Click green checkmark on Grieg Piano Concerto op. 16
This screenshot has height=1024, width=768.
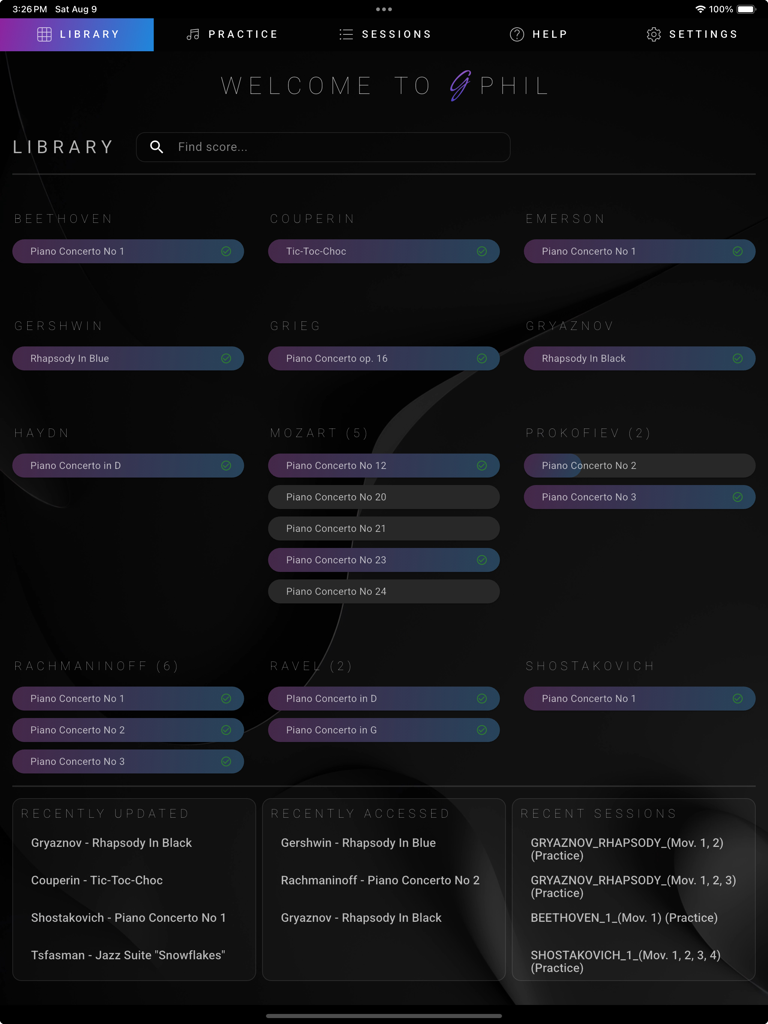click(x=482, y=359)
